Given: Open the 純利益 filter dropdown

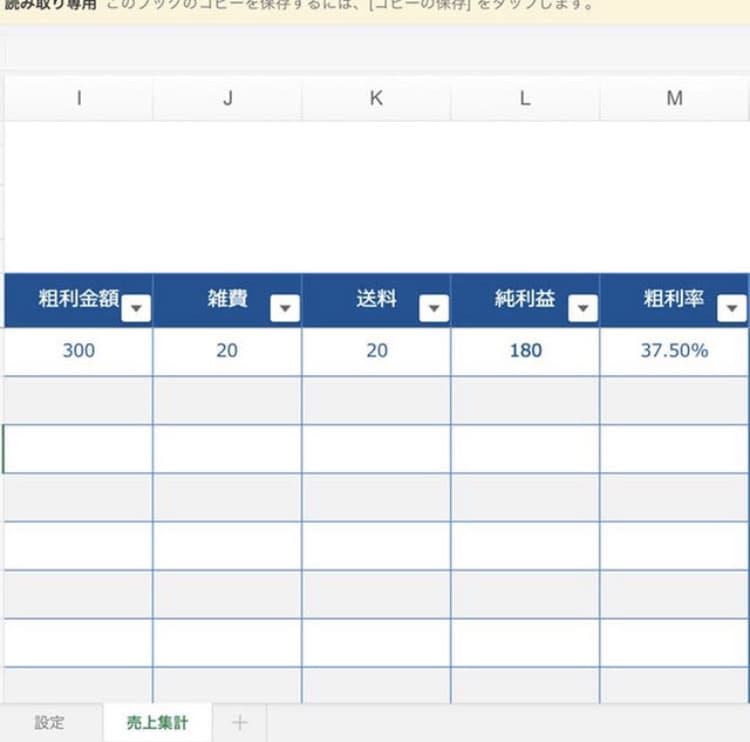Looking at the screenshot, I should point(583,308).
